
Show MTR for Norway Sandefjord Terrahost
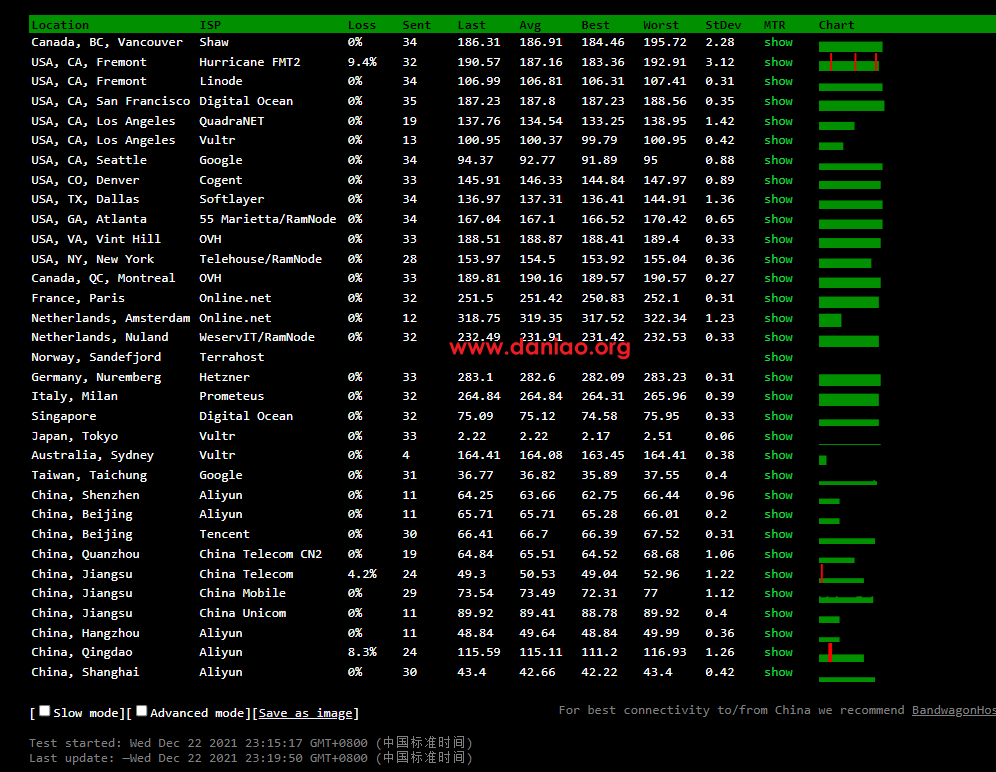(x=778, y=357)
